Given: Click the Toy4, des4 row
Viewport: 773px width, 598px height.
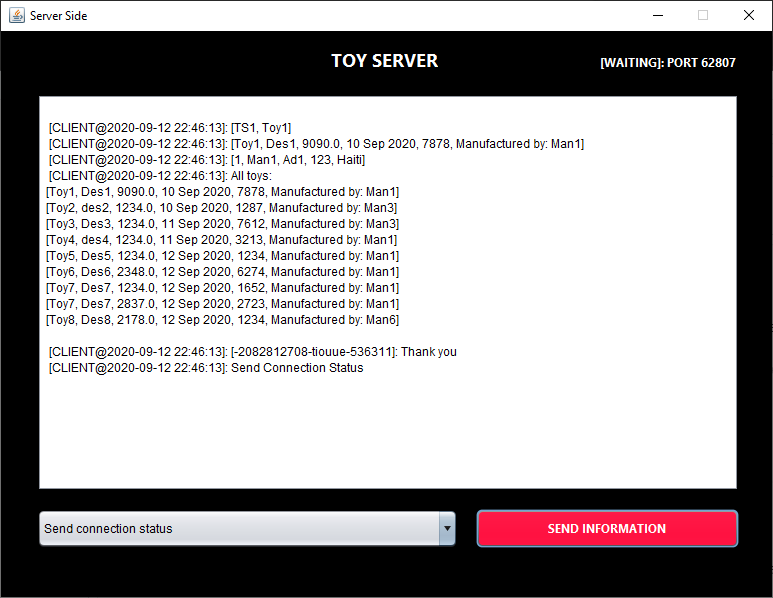Looking at the screenshot, I should coord(221,240).
